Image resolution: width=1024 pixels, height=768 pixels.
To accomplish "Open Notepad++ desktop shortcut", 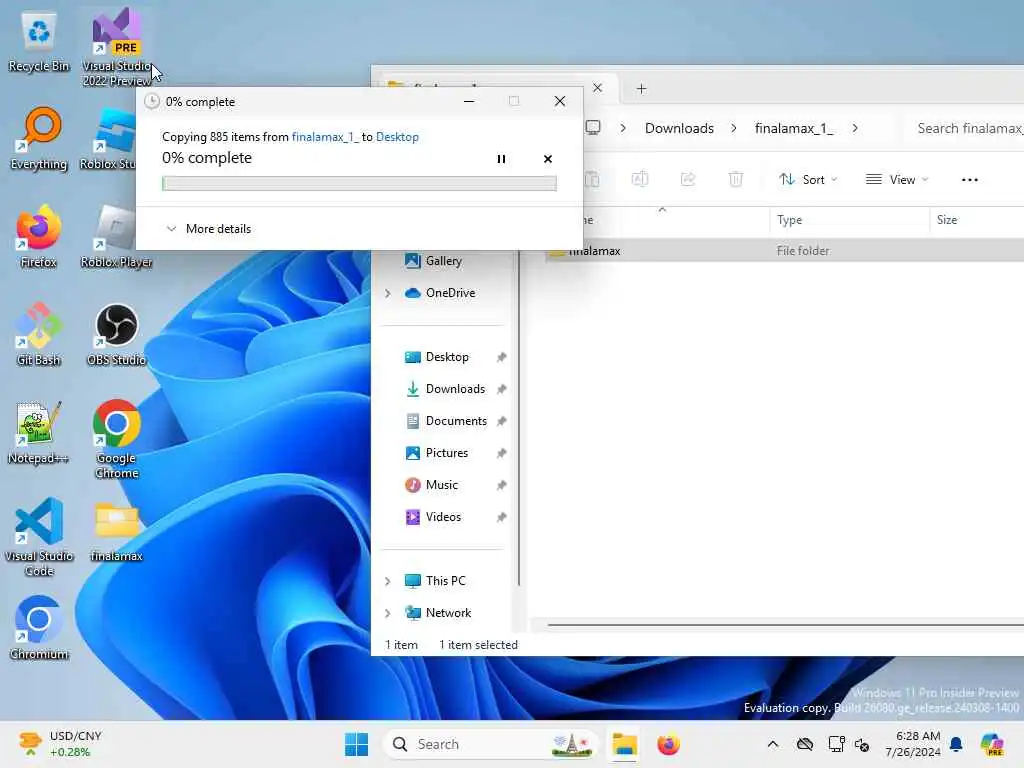I will 39,432.
